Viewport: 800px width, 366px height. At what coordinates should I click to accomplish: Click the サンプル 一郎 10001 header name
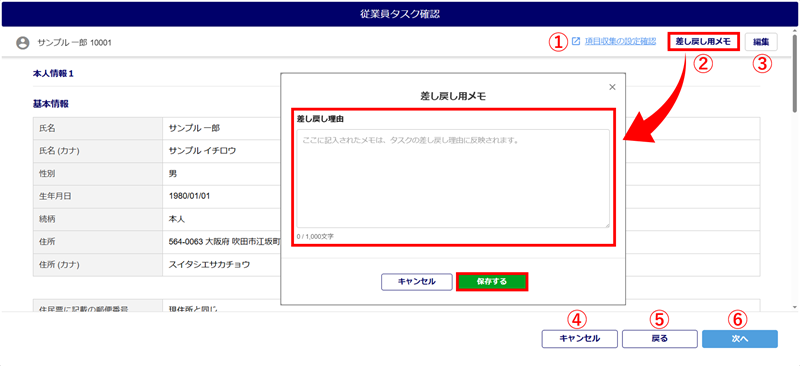(x=74, y=43)
